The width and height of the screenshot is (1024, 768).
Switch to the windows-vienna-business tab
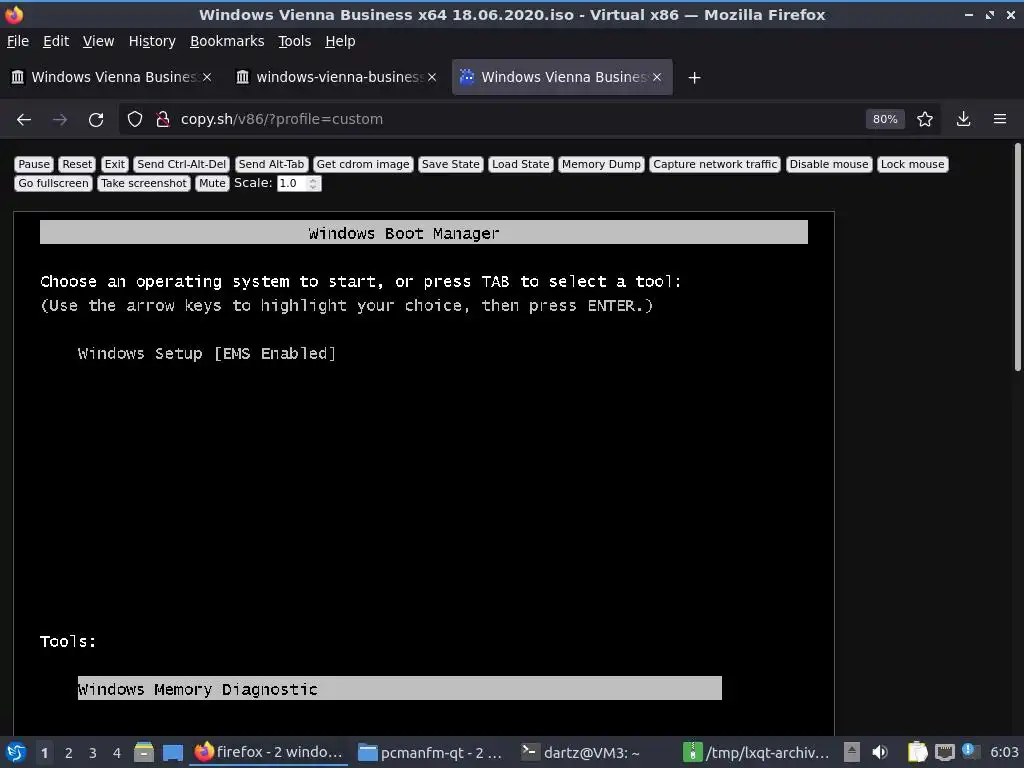pyautogui.click(x=336, y=77)
